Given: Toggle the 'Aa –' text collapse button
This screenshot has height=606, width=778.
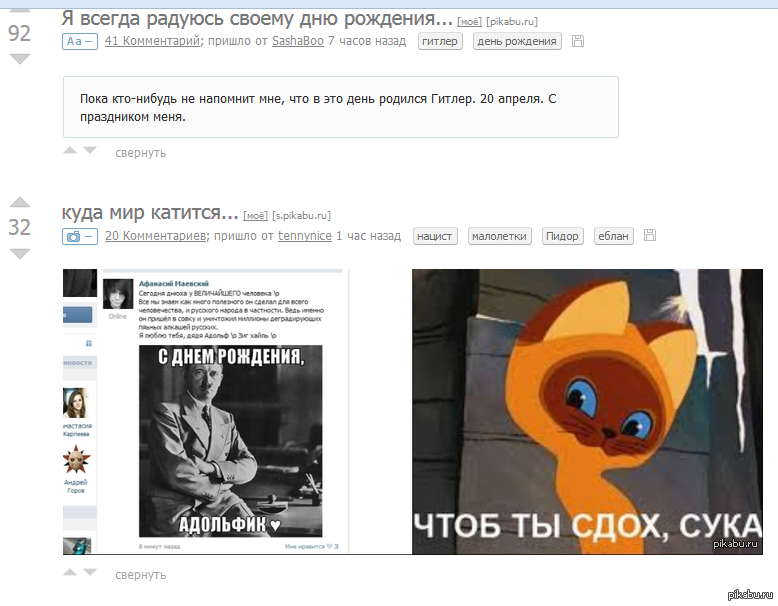Looking at the screenshot, I should pyautogui.click(x=80, y=41).
